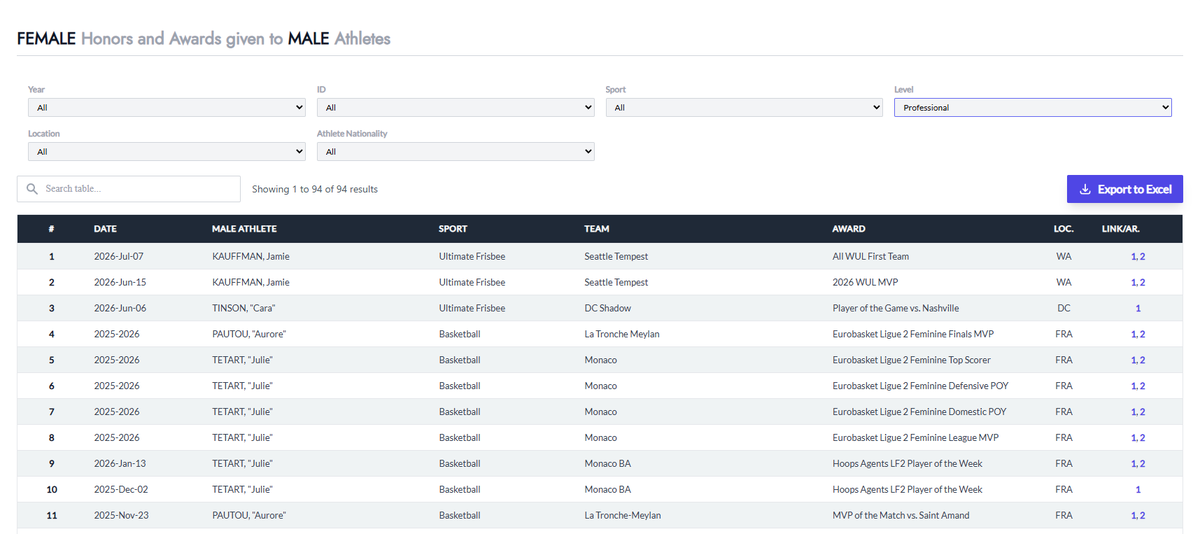
Task: Sort by the AWARD column header
Action: tap(849, 229)
